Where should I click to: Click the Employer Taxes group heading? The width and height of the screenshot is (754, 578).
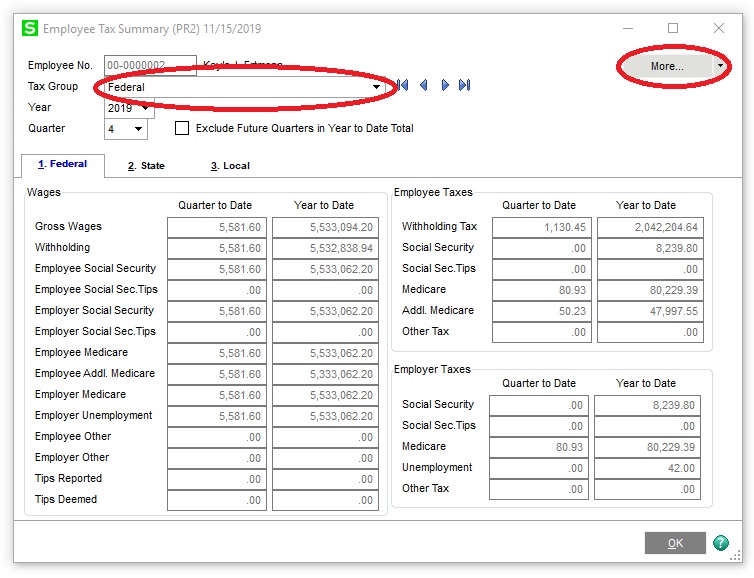coord(432,369)
